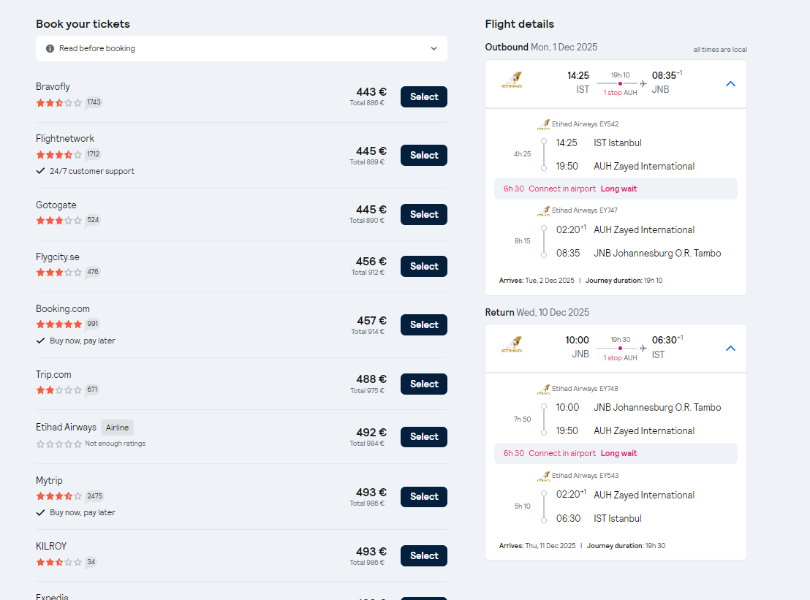Click the checkmark beside 24/7 customer support
Image resolution: width=810 pixels, height=600 pixels.
(40, 171)
